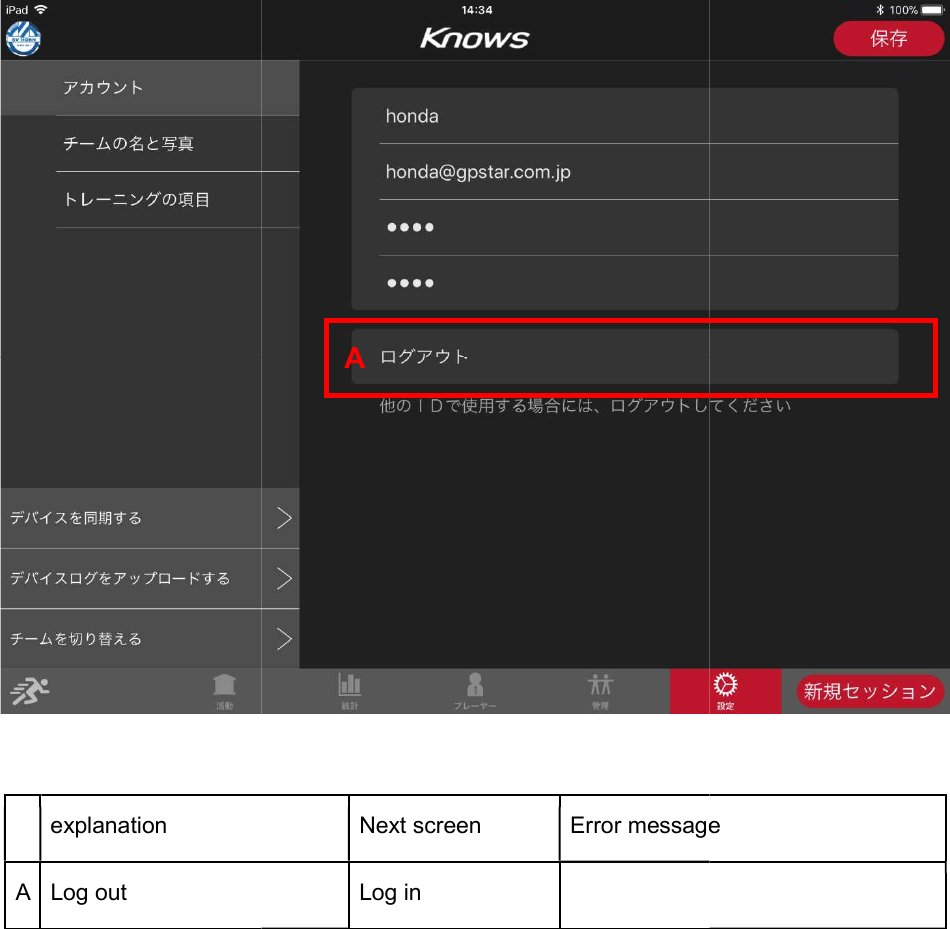The width and height of the screenshot is (950, 929).
Task: Open the 統計 statistics bar chart tab
Action: click(350, 691)
